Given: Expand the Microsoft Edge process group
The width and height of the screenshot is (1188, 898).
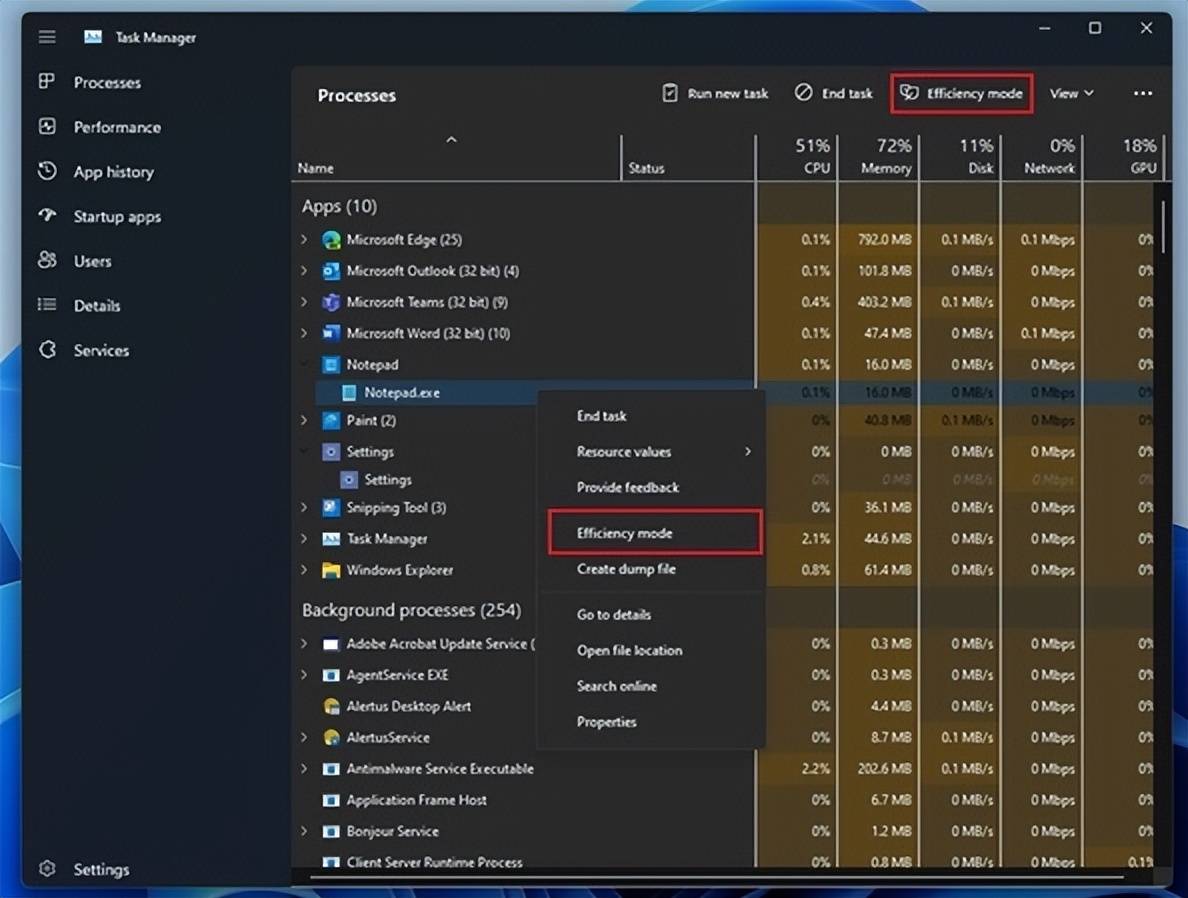Looking at the screenshot, I should tap(305, 240).
